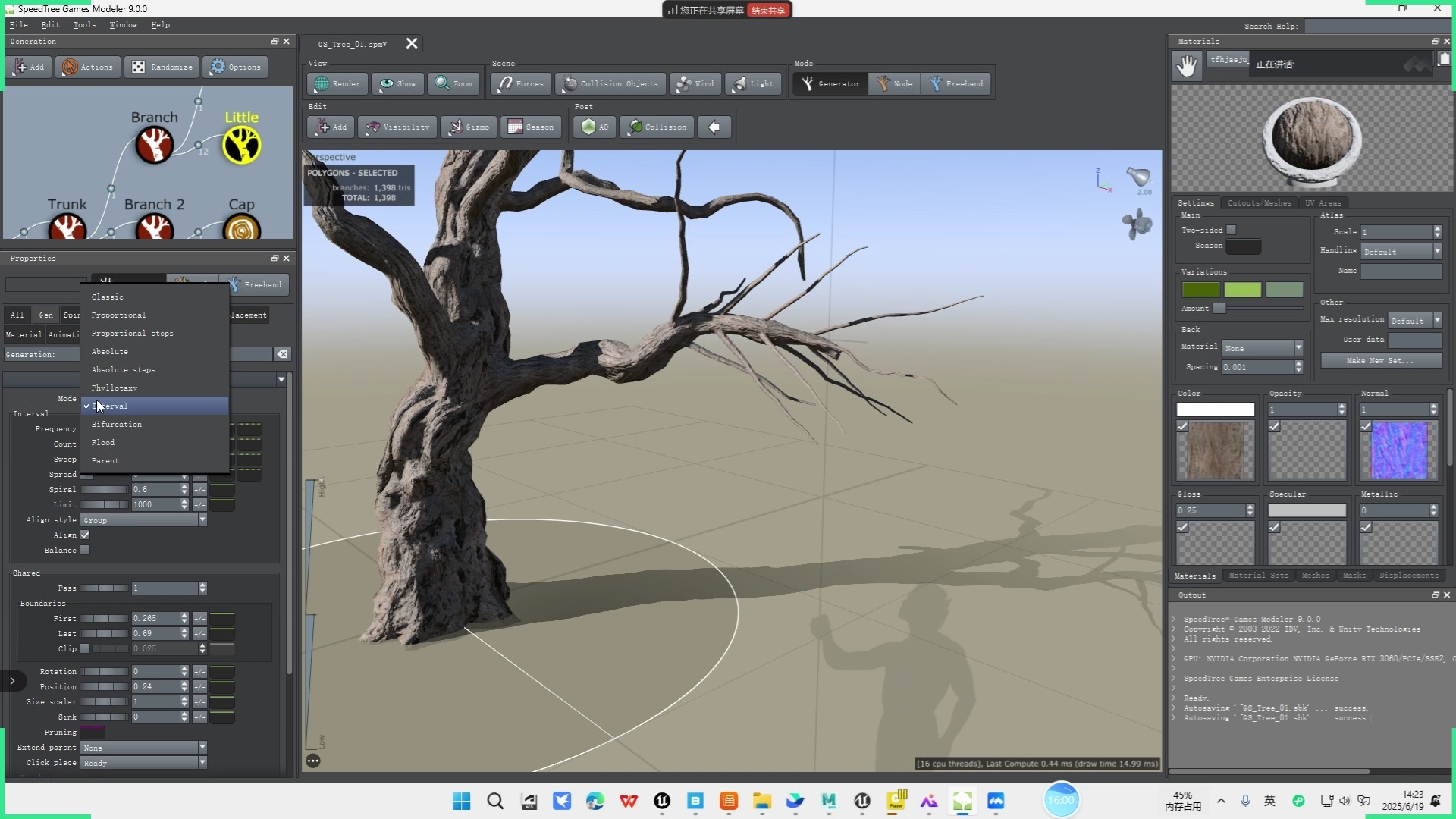The width and height of the screenshot is (1456, 819).
Task: Toggle the Gizmo tool
Action: pyautogui.click(x=469, y=127)
